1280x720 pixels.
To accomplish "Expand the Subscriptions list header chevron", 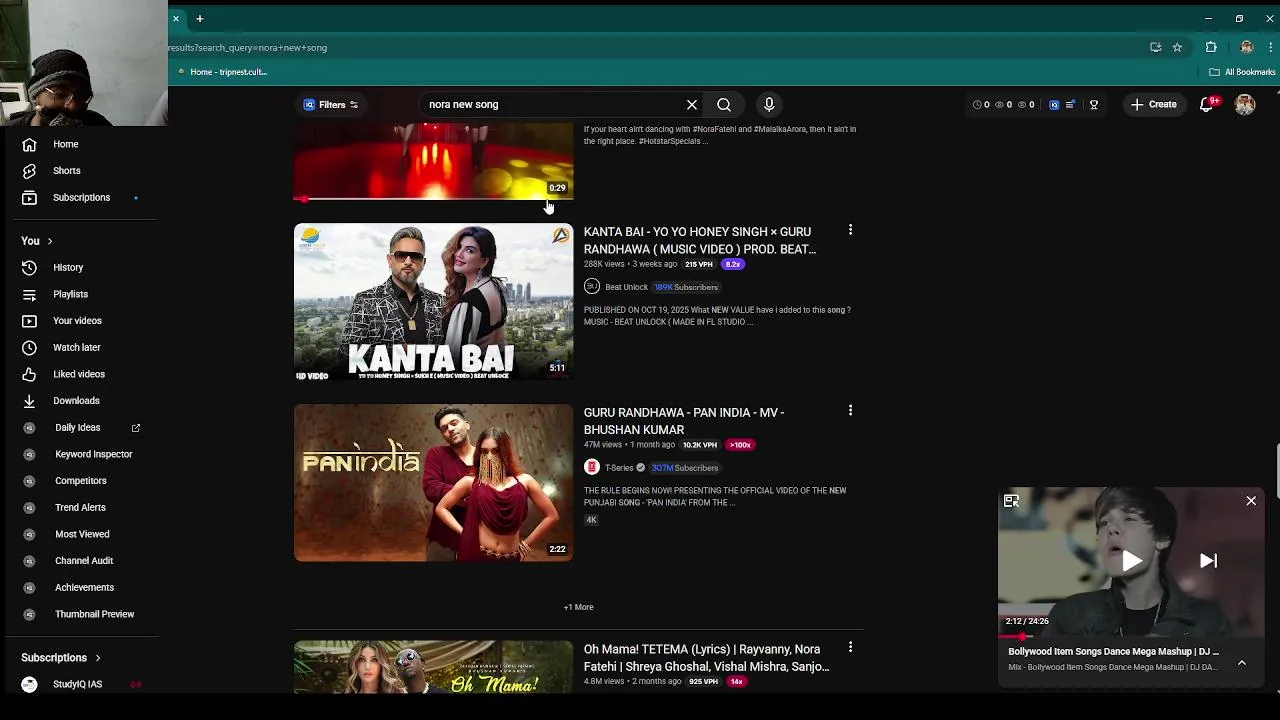I will point(98,658).
